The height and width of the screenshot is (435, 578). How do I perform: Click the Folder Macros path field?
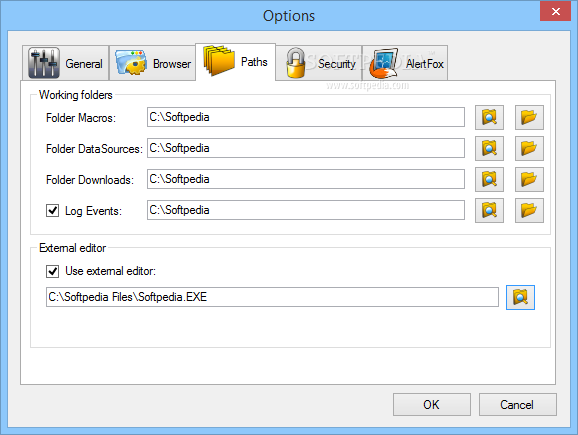click(306, 117)
